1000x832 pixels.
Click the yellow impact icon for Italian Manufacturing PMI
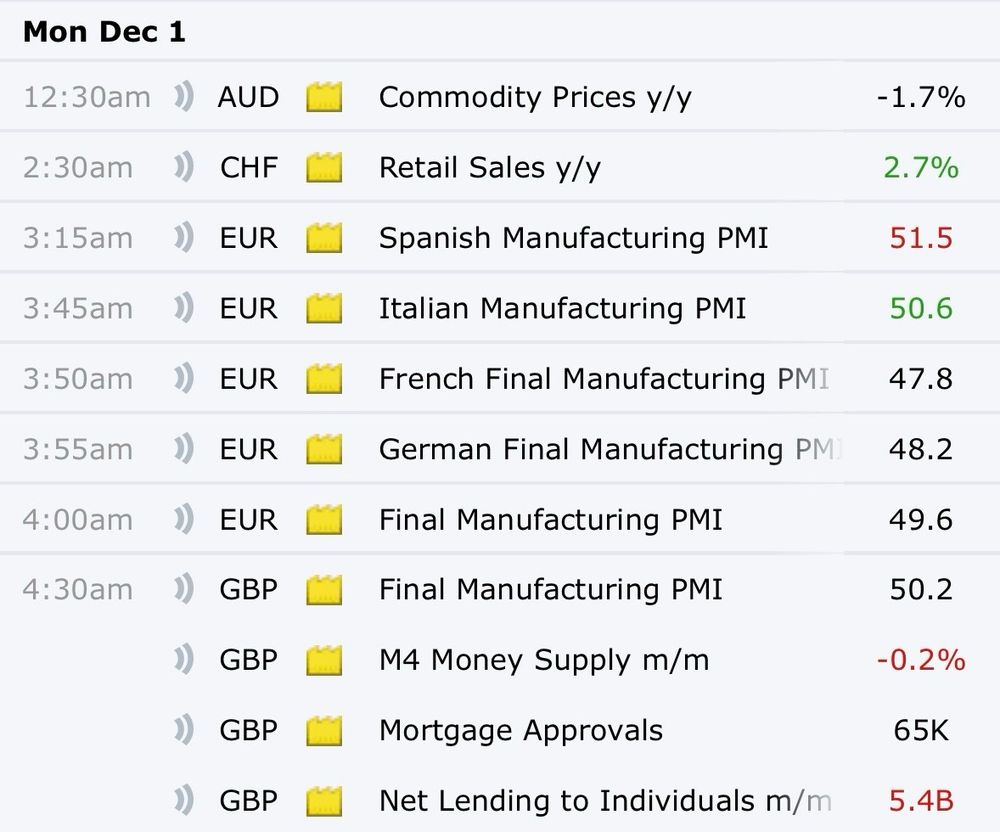[x=324, y=308]
